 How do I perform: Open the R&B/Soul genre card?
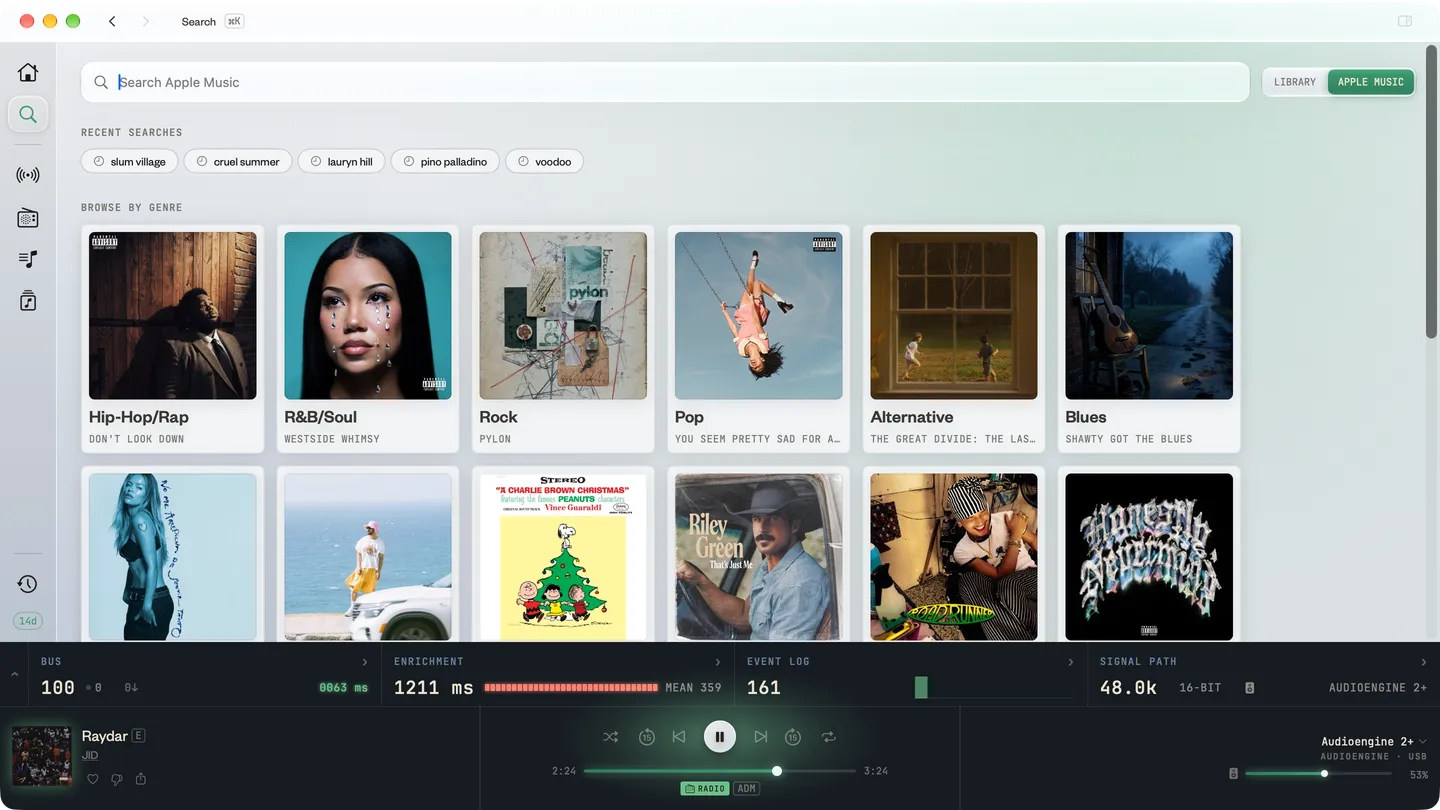click(x=368, y=339)
